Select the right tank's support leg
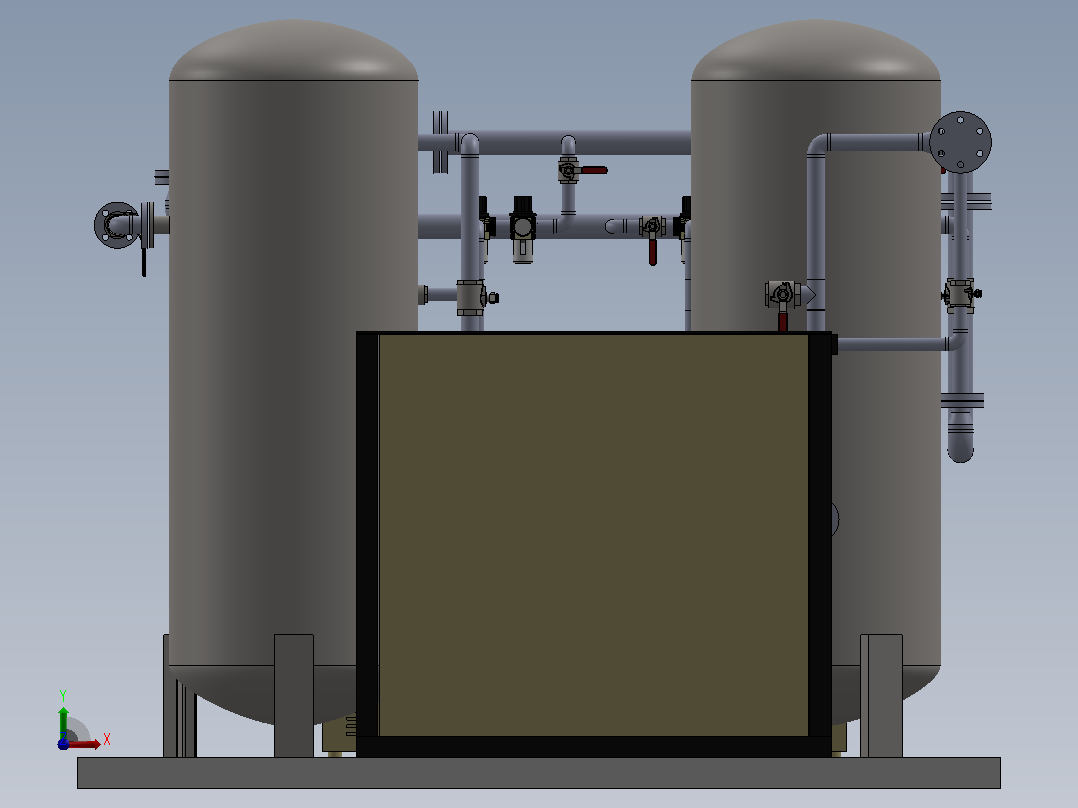Screen dimensions: 1078x808 (881, 695)
